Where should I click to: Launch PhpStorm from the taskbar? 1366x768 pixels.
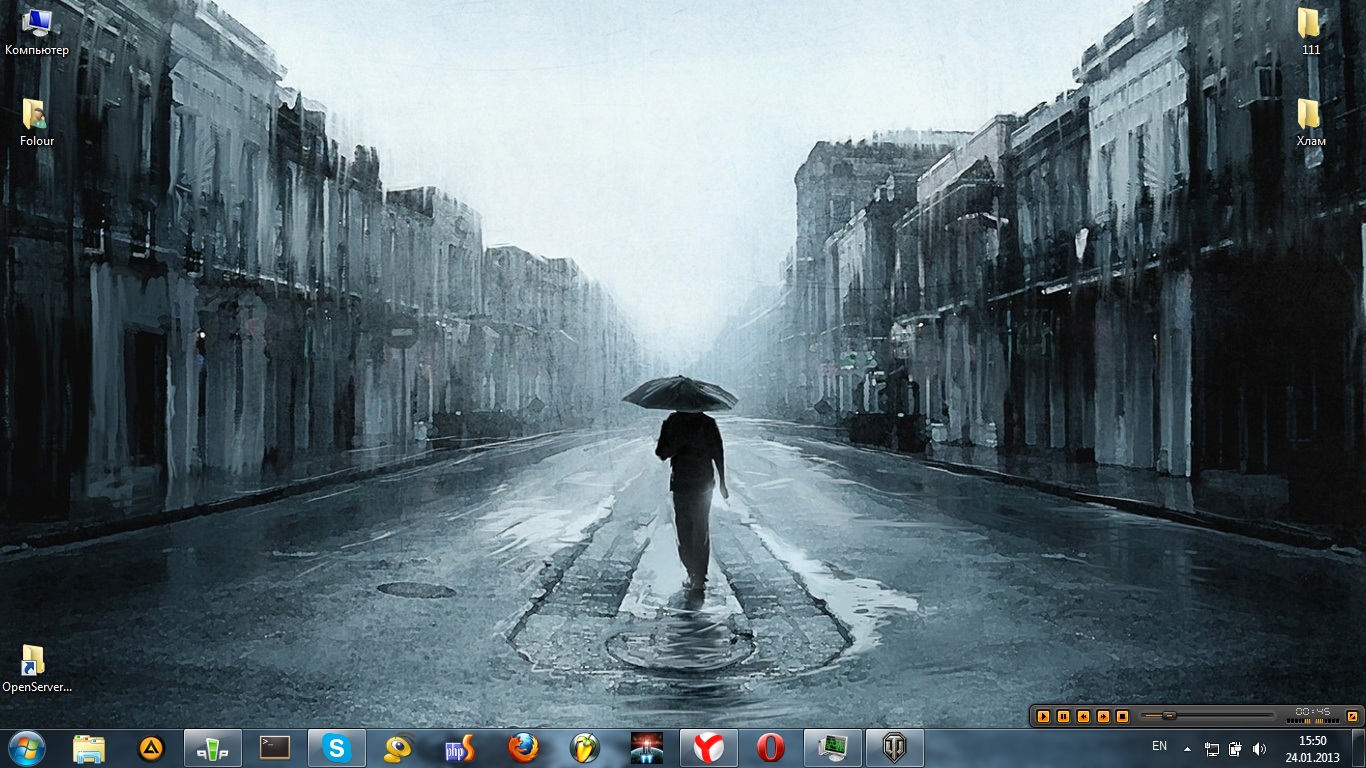pyautogui.click(x=460, y=748)
